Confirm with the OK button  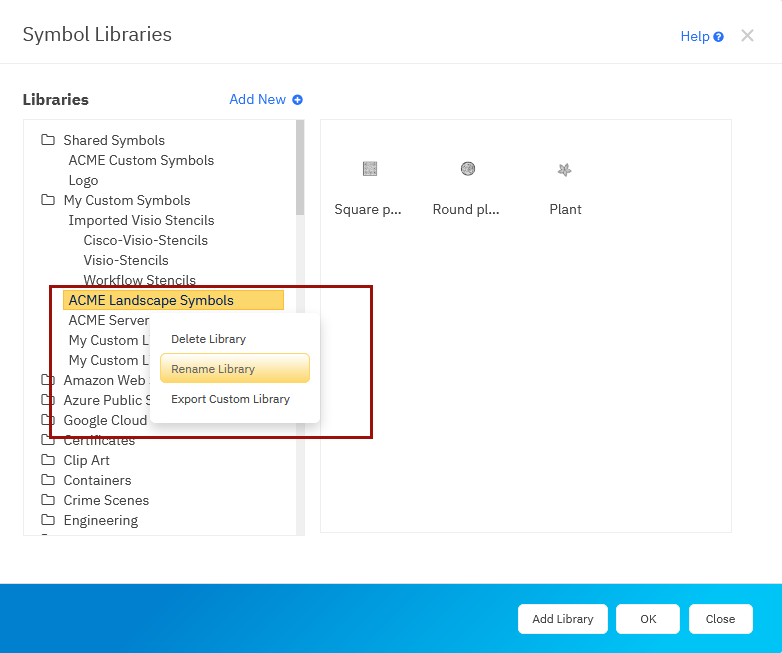point(648,619)
